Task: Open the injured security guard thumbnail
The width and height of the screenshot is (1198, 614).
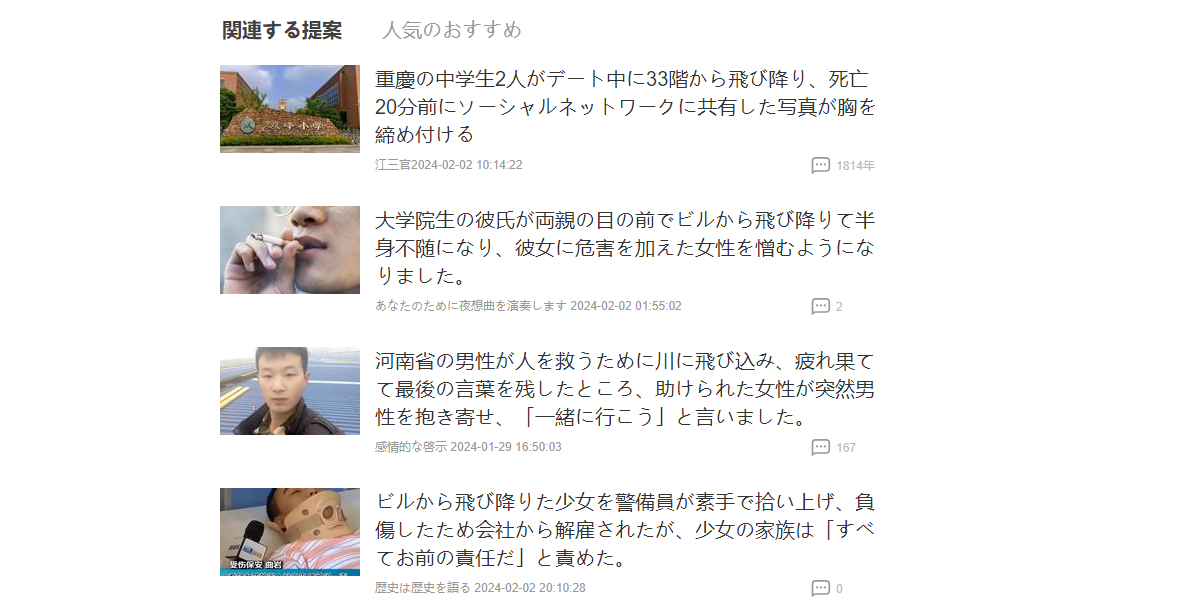Action: (290, 532)
